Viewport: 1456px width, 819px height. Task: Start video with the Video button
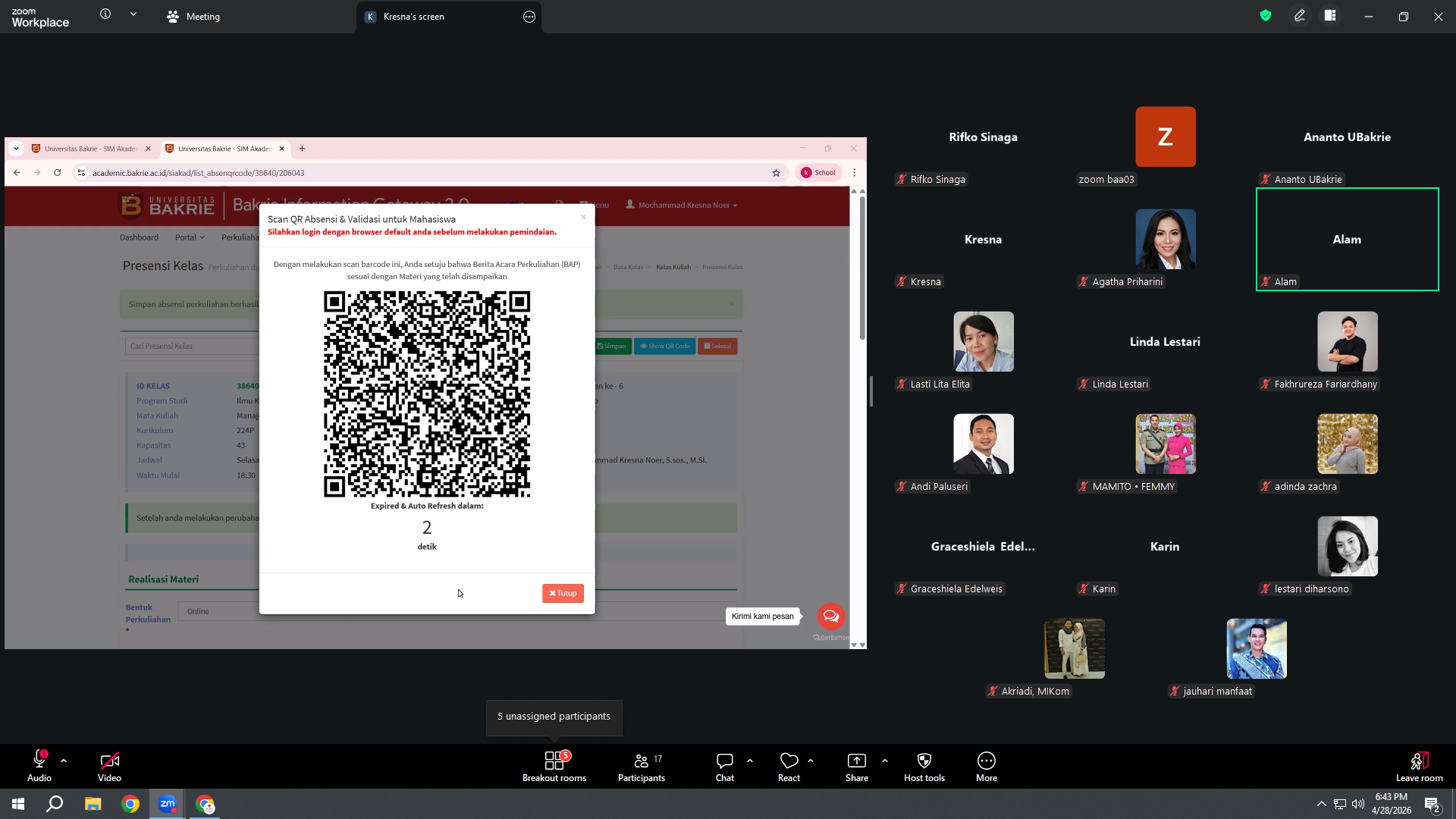109,766
